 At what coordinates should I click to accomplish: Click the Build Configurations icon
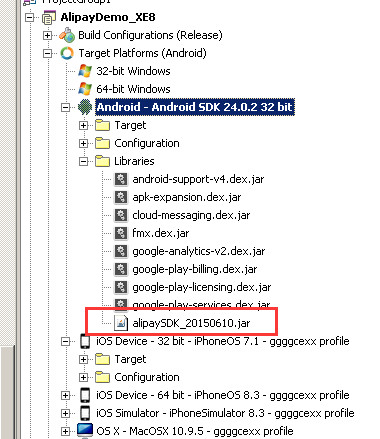point(67,35)
